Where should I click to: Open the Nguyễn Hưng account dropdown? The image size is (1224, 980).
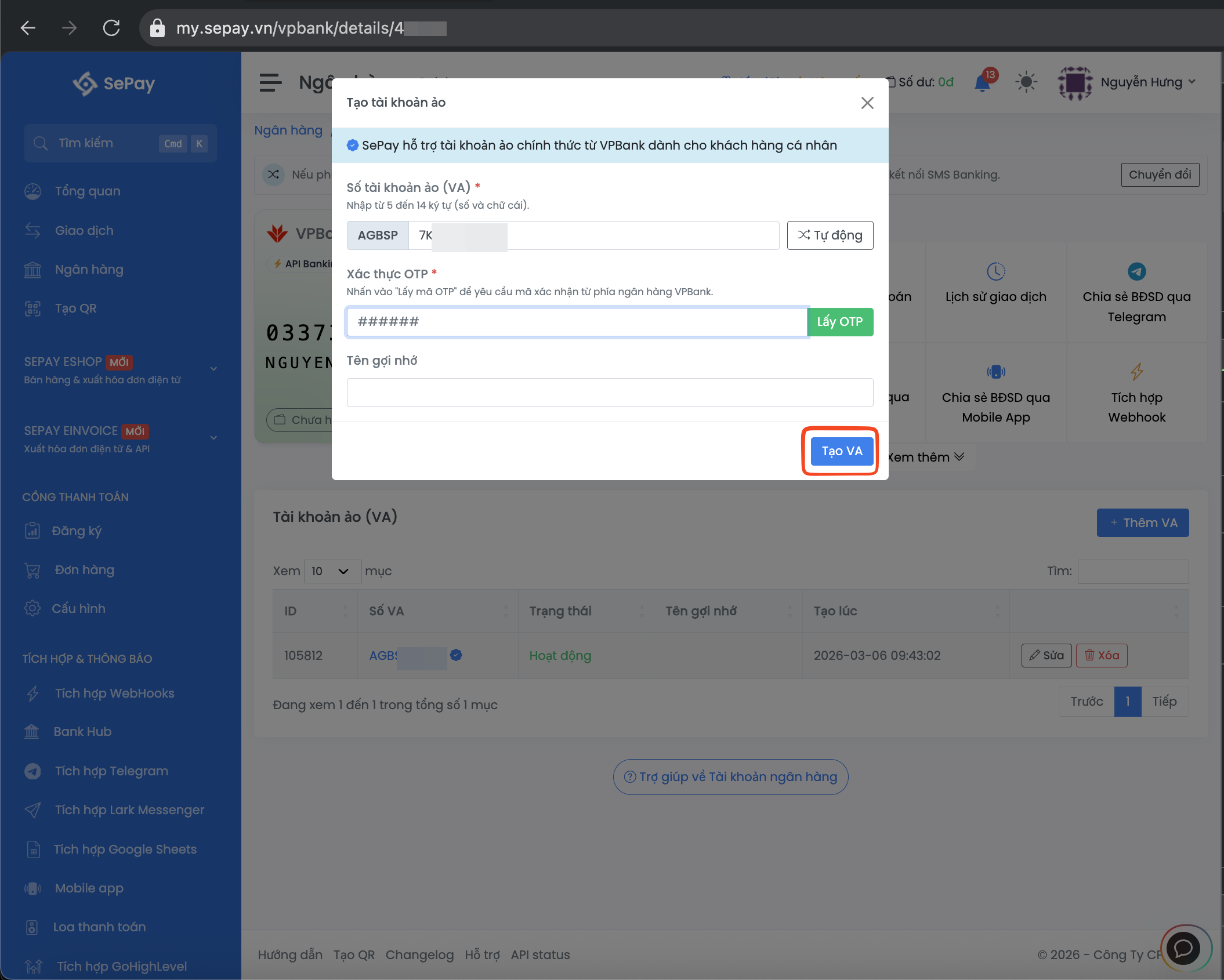click(x=1141, y=82)
